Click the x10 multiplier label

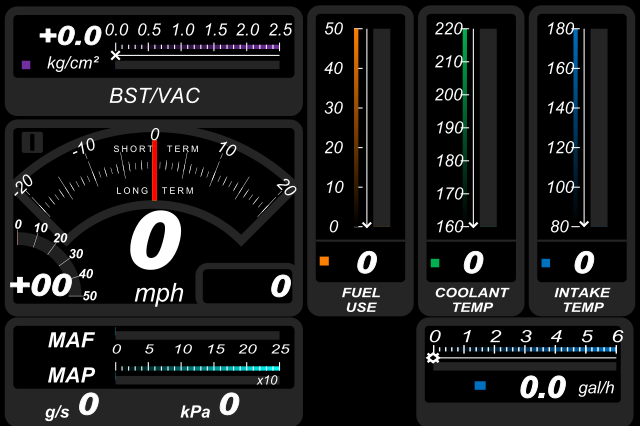(x=267, y=380)
